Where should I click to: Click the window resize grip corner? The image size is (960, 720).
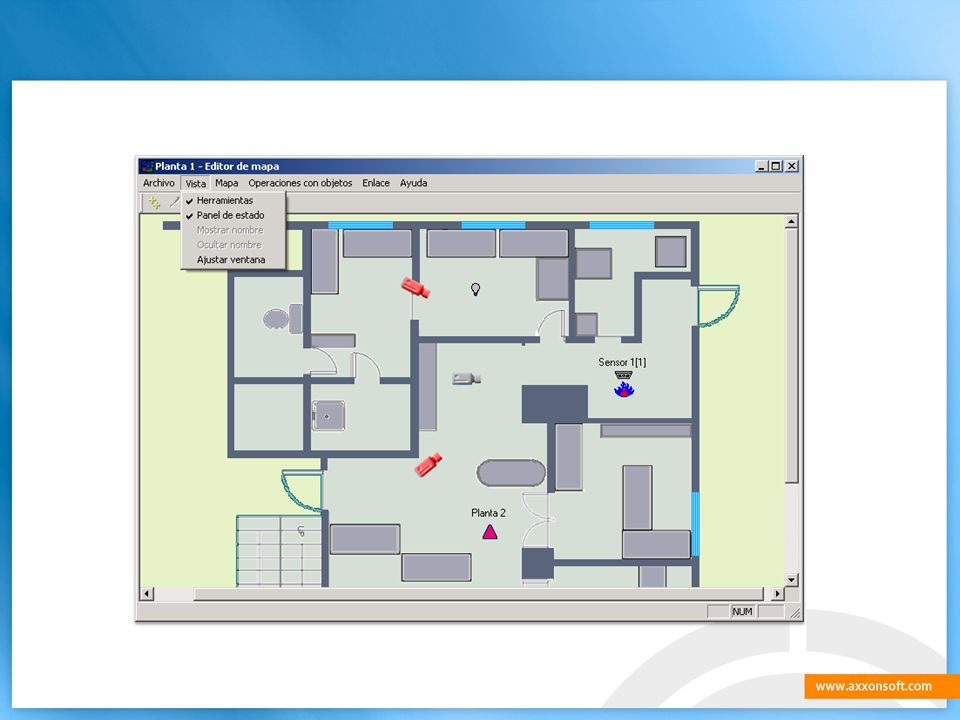(x=795, y=613)
